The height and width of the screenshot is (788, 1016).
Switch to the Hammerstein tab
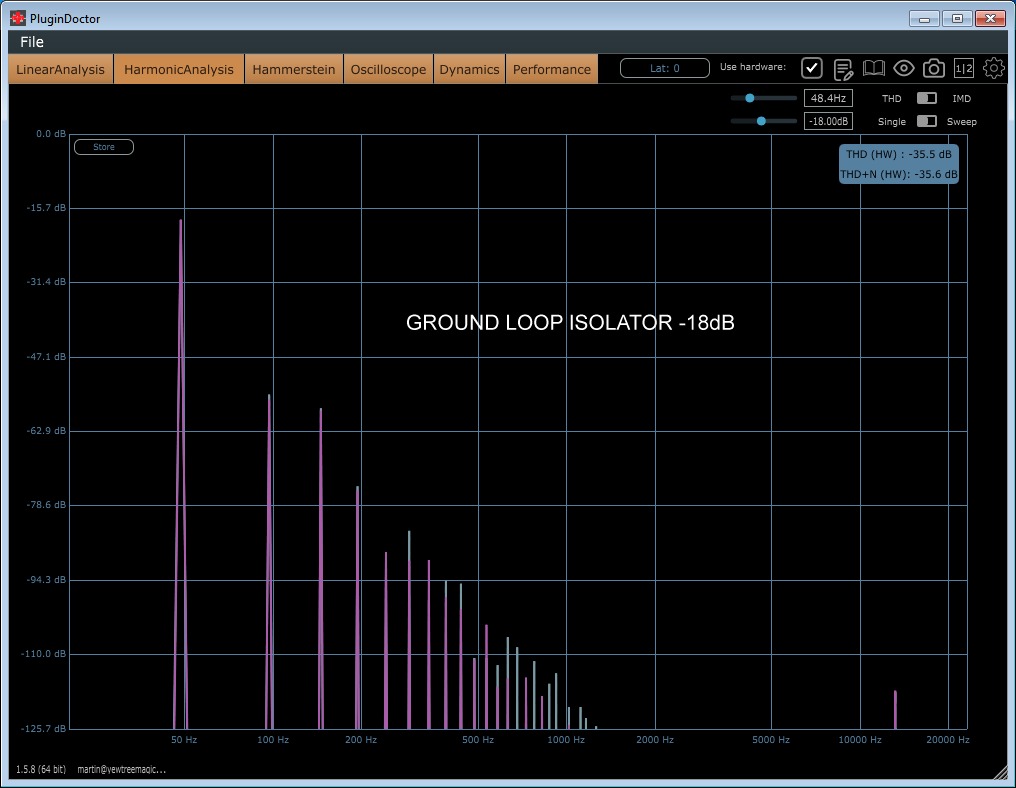click(294, 69)
